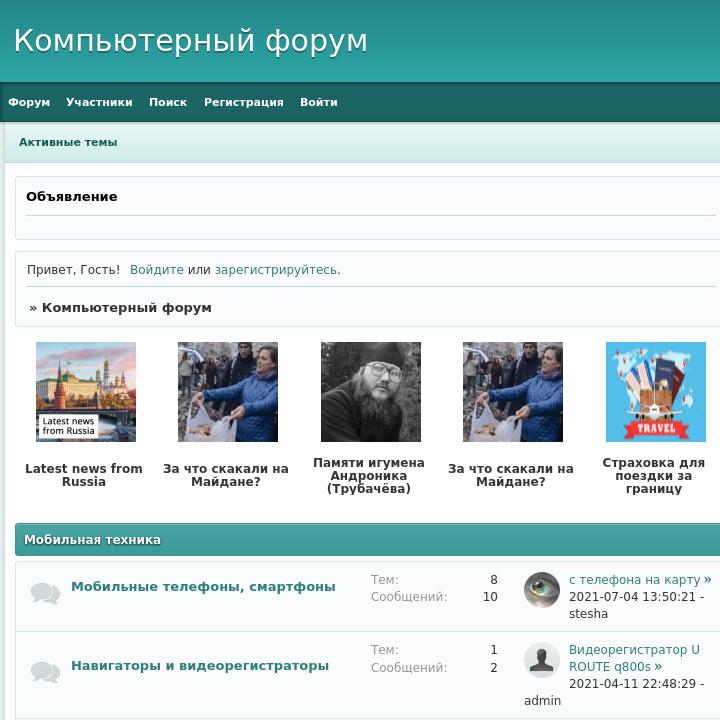
Task: Go to Поиск in the navigation bar
Action: click(168, 102)
